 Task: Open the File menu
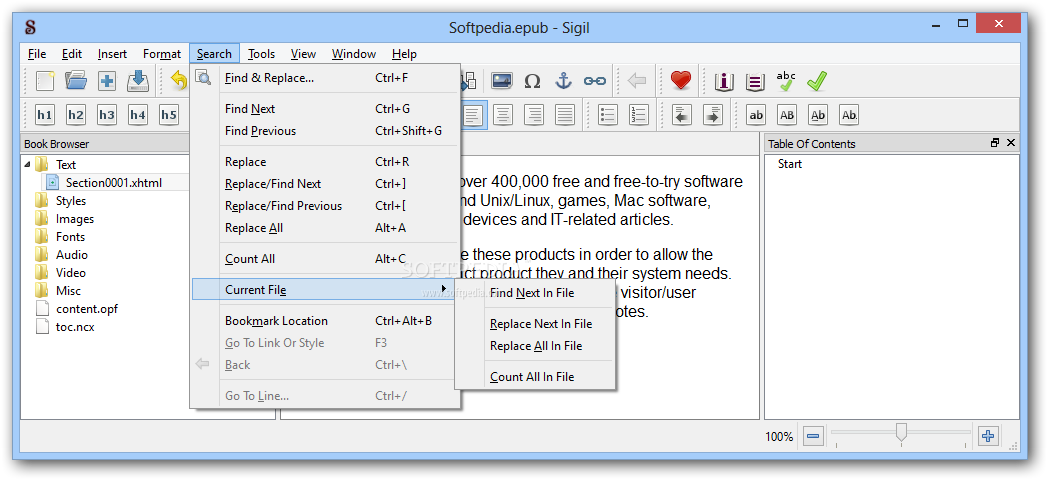tap(37, 54)
